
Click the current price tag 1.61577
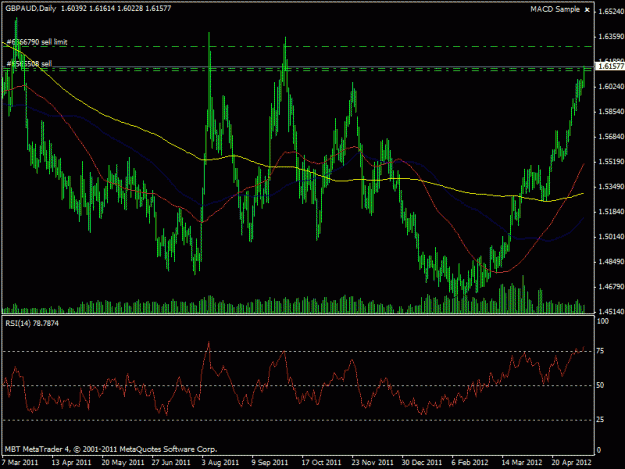pos(609,66)
